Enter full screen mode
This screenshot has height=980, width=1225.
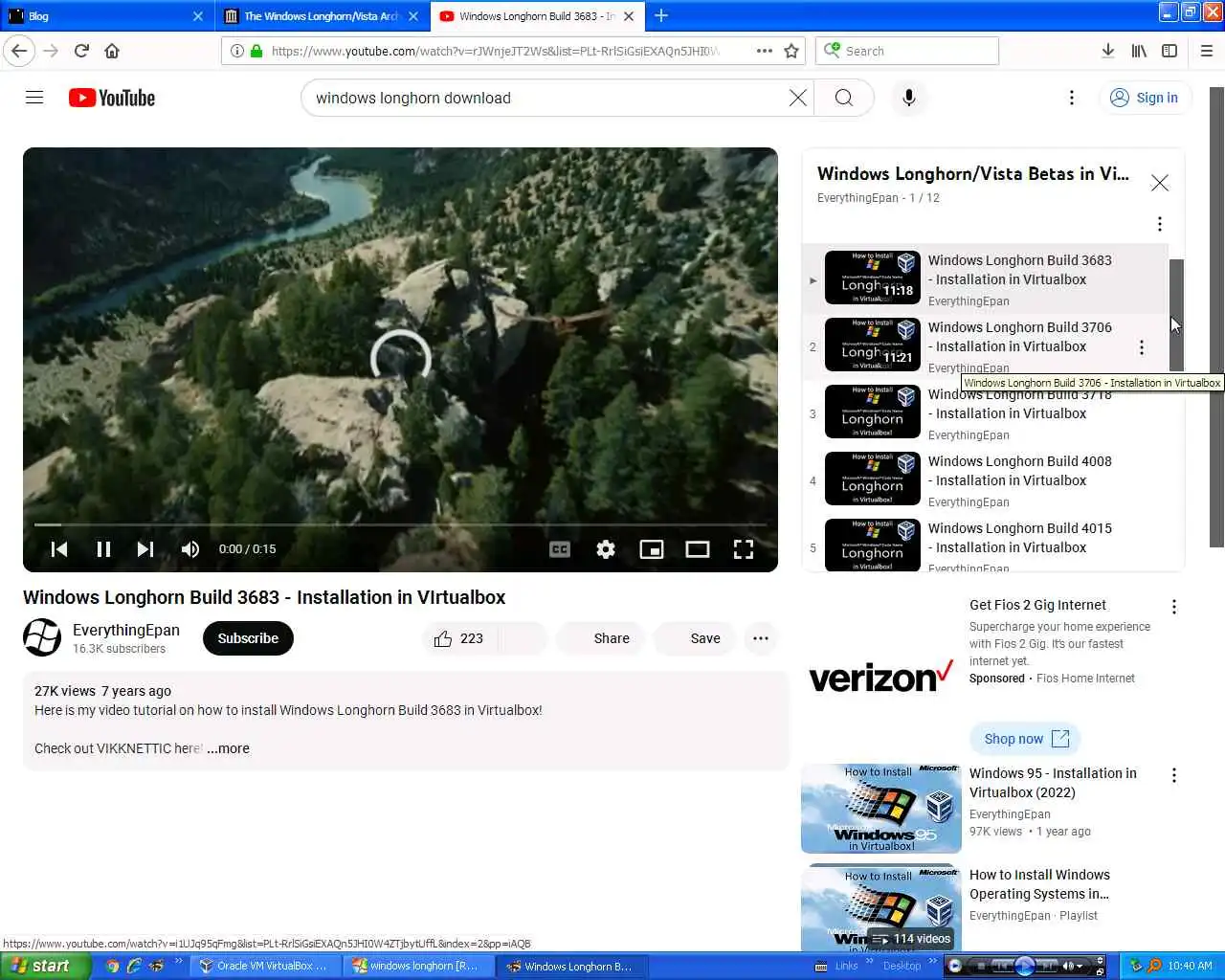[744, 549]
